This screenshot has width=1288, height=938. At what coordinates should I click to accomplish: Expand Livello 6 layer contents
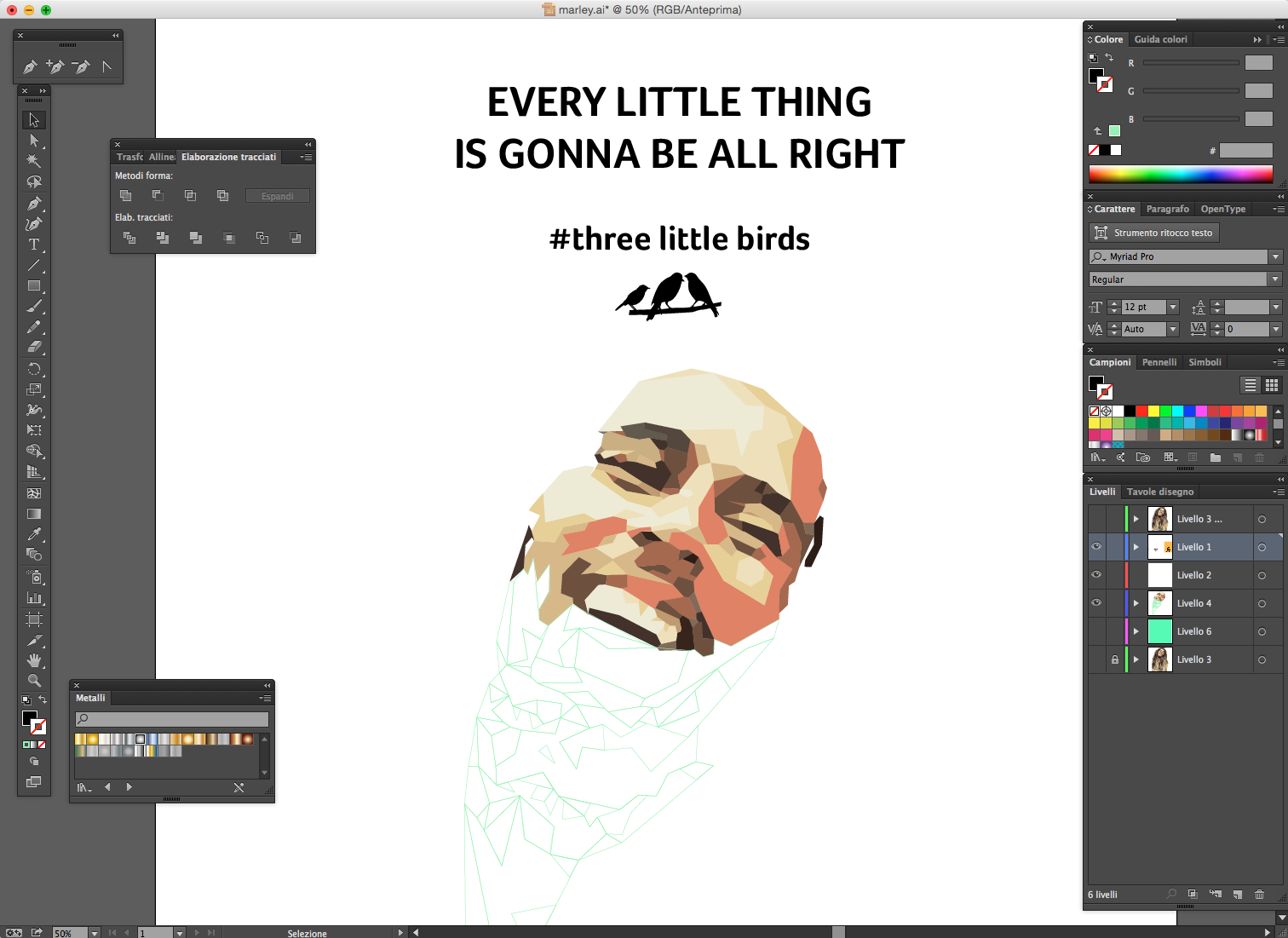coord(1136,631)
